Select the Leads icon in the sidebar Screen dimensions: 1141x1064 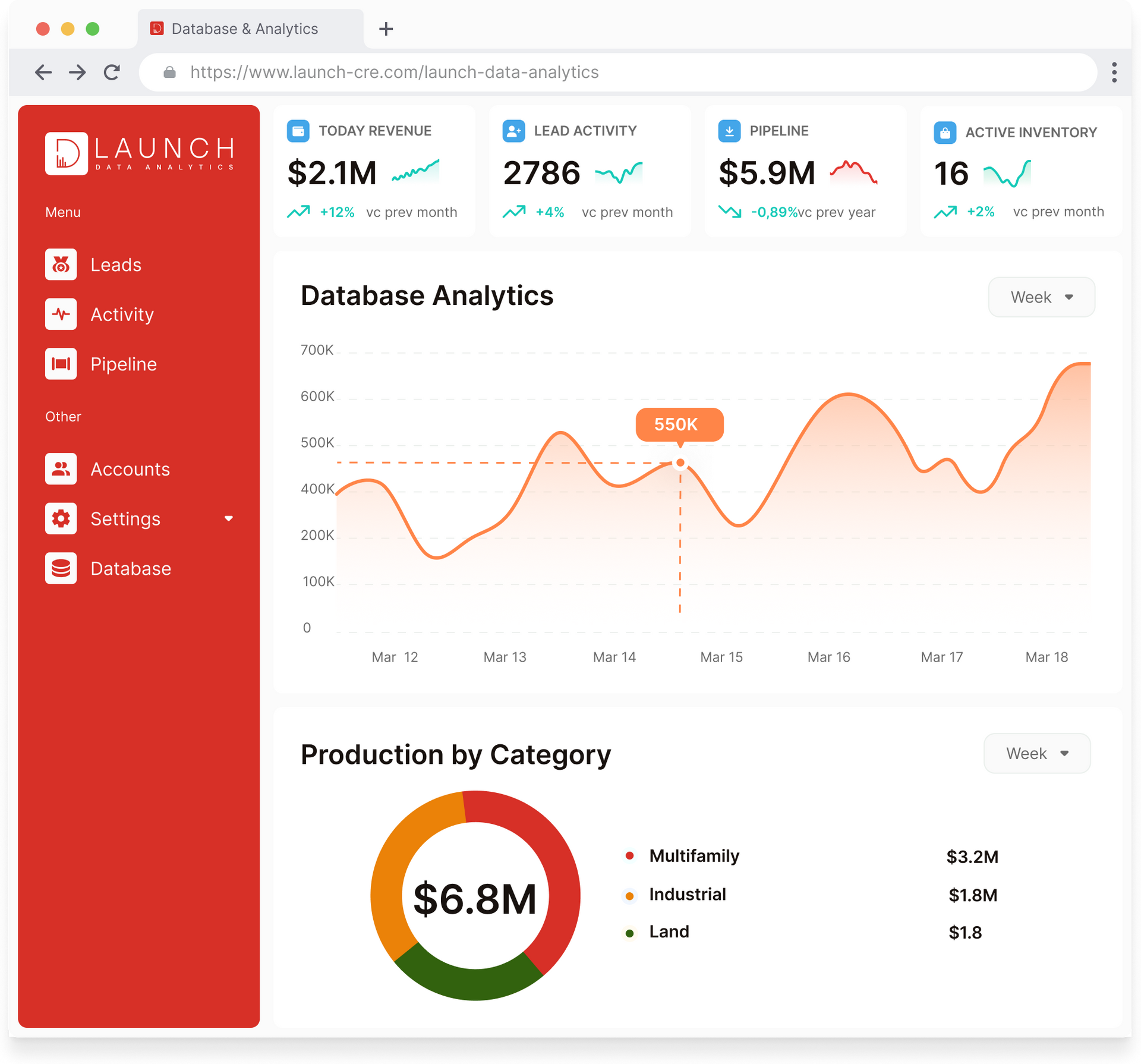point(61,265)
